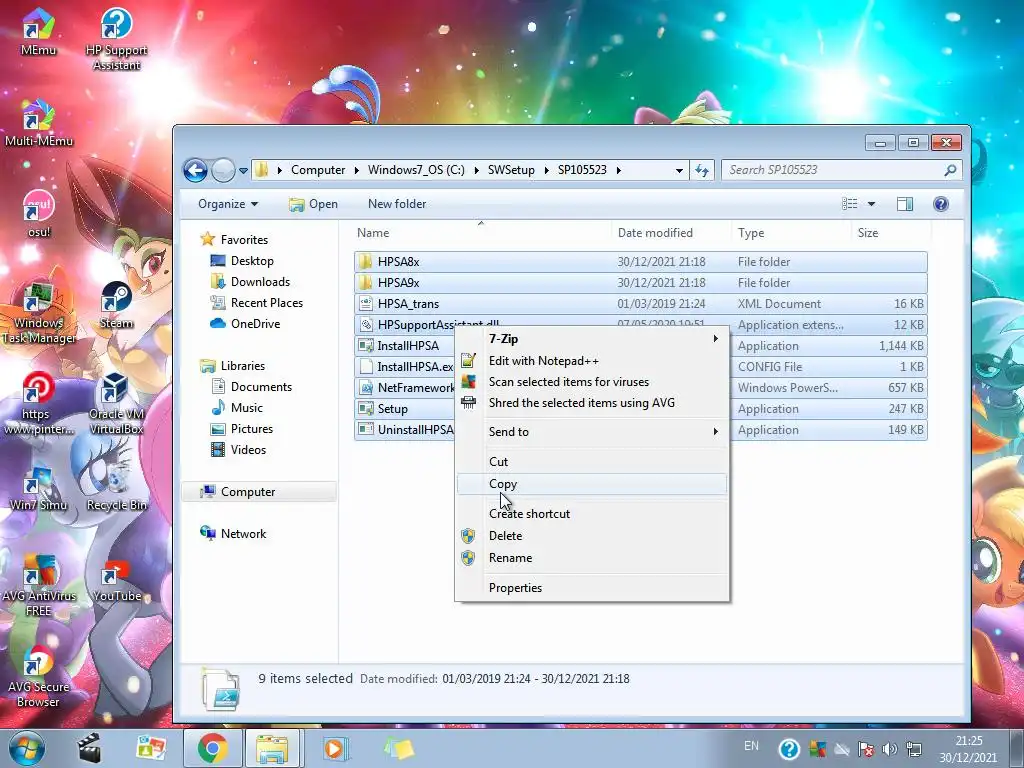Click the taskbar clock showing 21:25
Screen dimensions: 1024x768
click(970, 749)
